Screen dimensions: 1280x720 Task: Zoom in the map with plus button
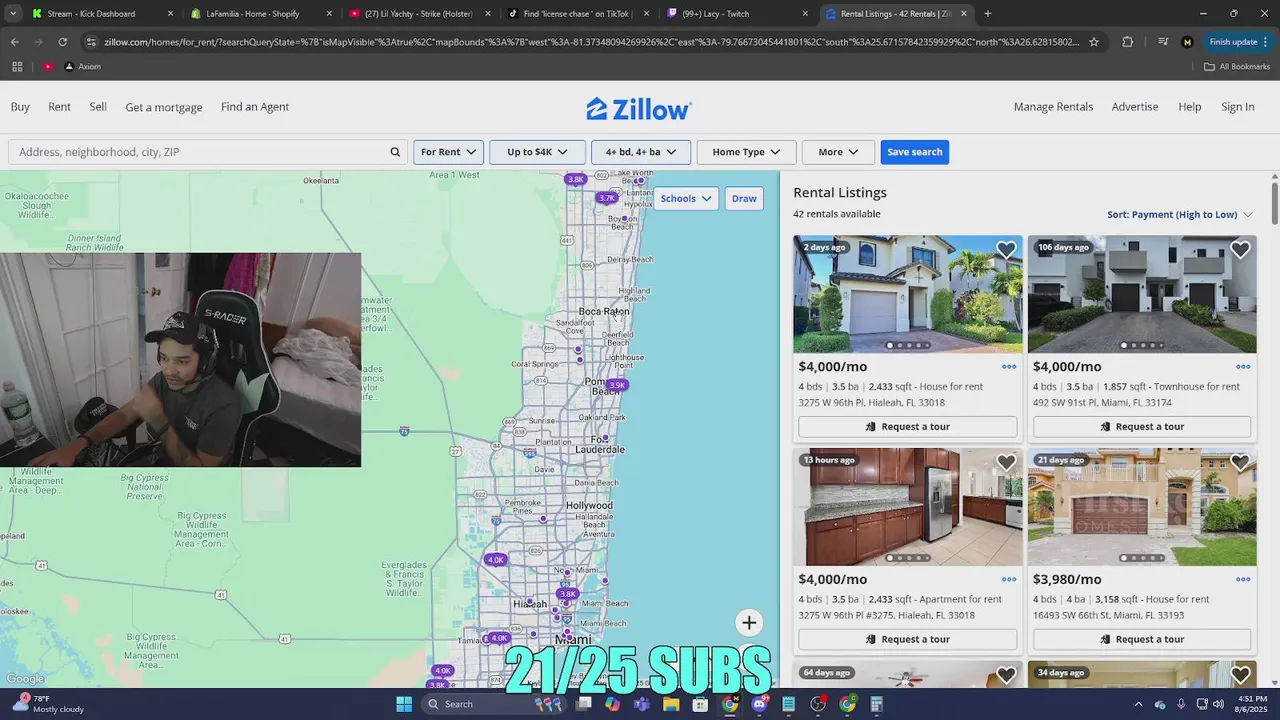tap(749, 623)
